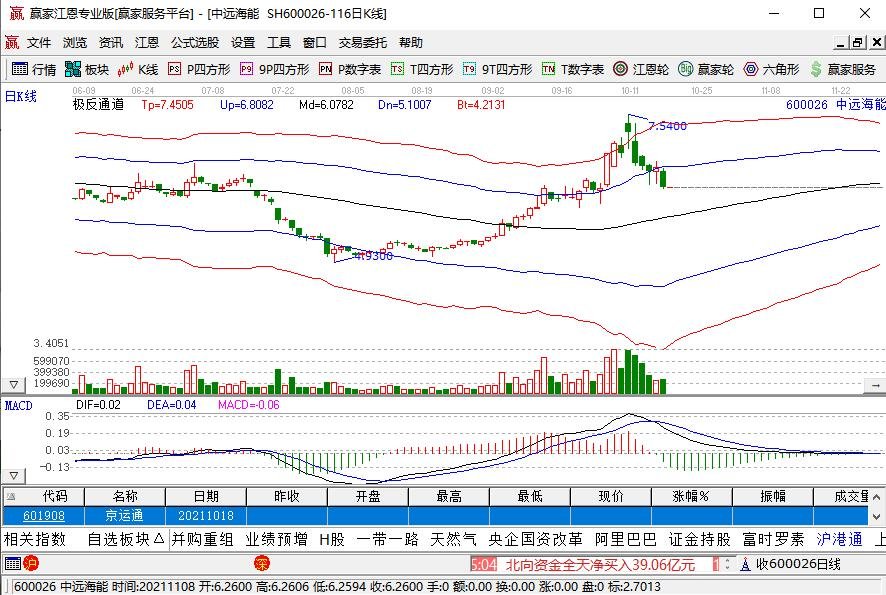Open the 文件 menu
886x595 pixels.
[39, 42]
